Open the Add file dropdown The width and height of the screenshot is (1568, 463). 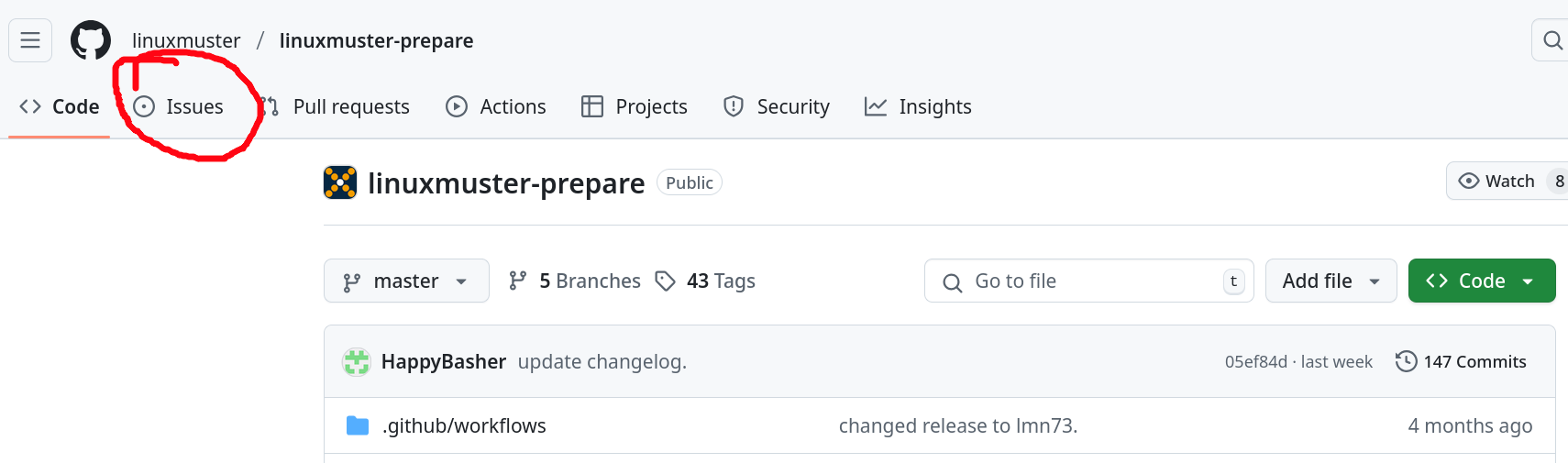click(x=1331, y=281)
